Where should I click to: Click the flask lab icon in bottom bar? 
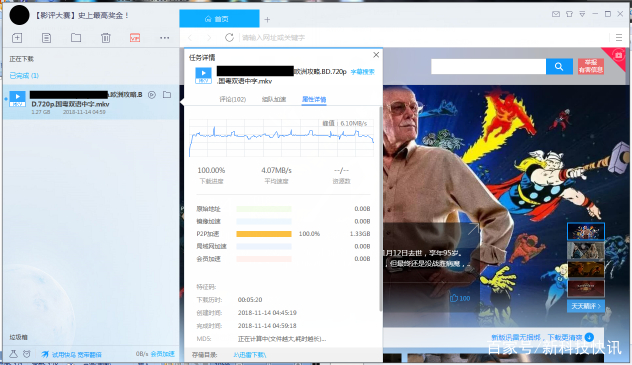pyautogui.click(x=13, y=354)
